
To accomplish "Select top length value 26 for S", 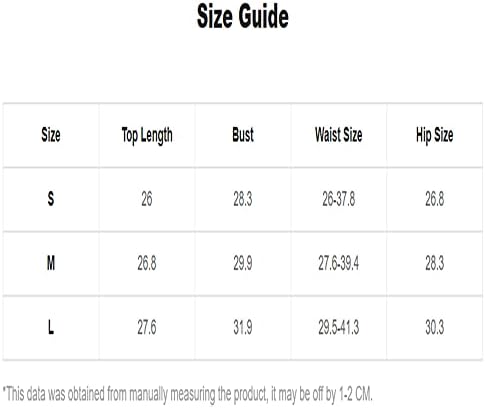I will tap(147, 199).
